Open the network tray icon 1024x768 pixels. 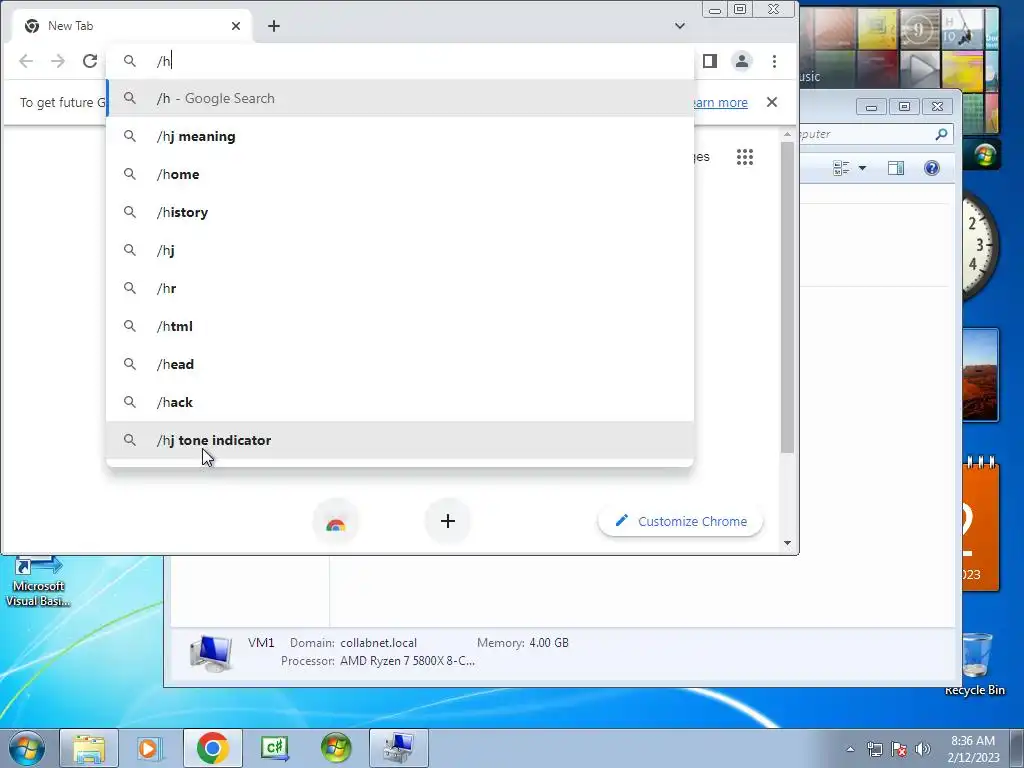(874, 749)
